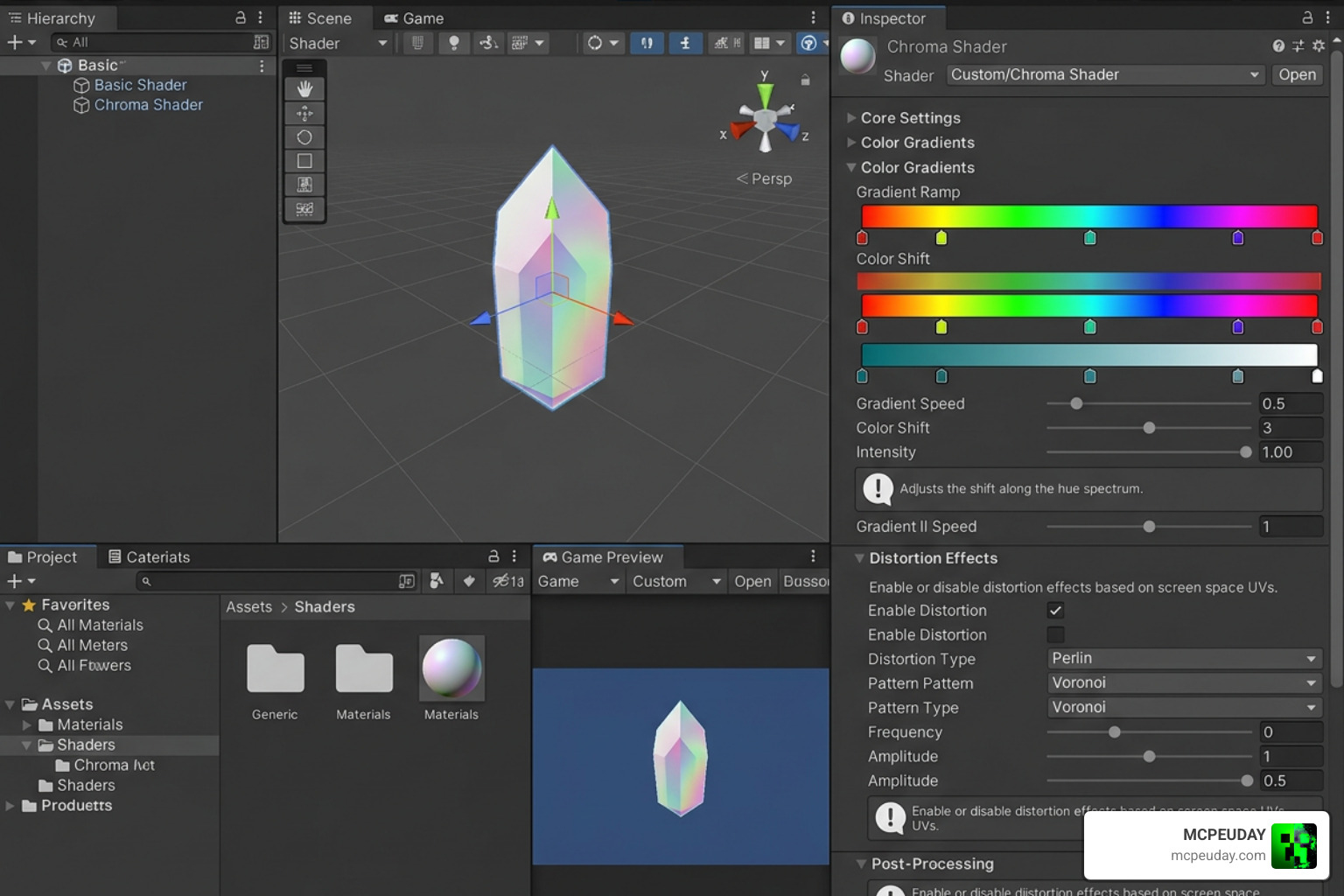Adjust the Frequency slider

pos(1148,732)
